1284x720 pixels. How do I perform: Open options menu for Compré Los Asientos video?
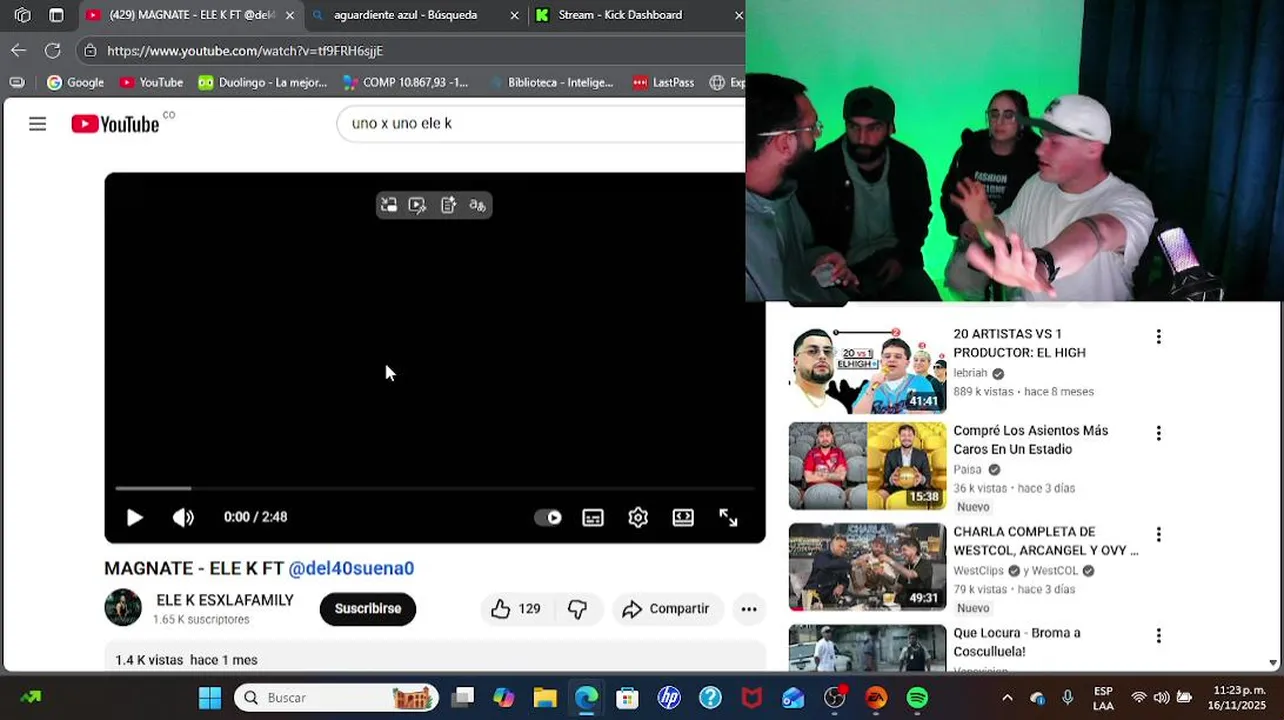pos(1159,434)
